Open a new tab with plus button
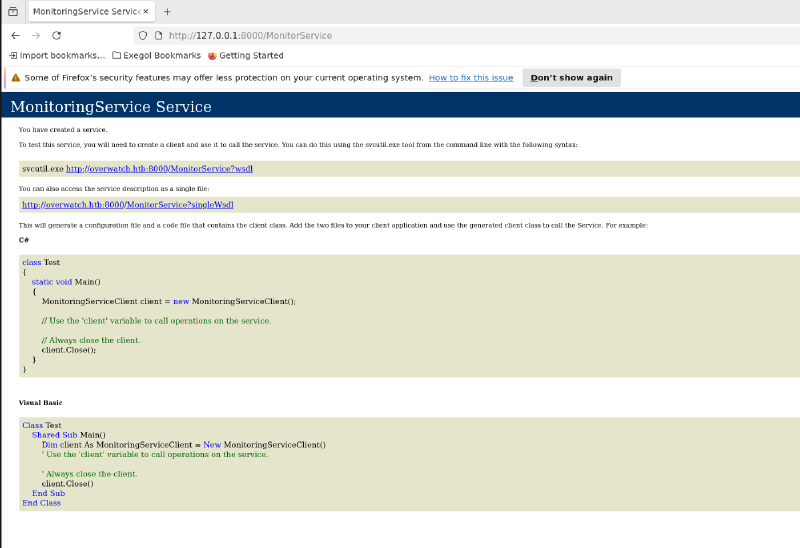The image size is (800, 548). pos(167,11)
